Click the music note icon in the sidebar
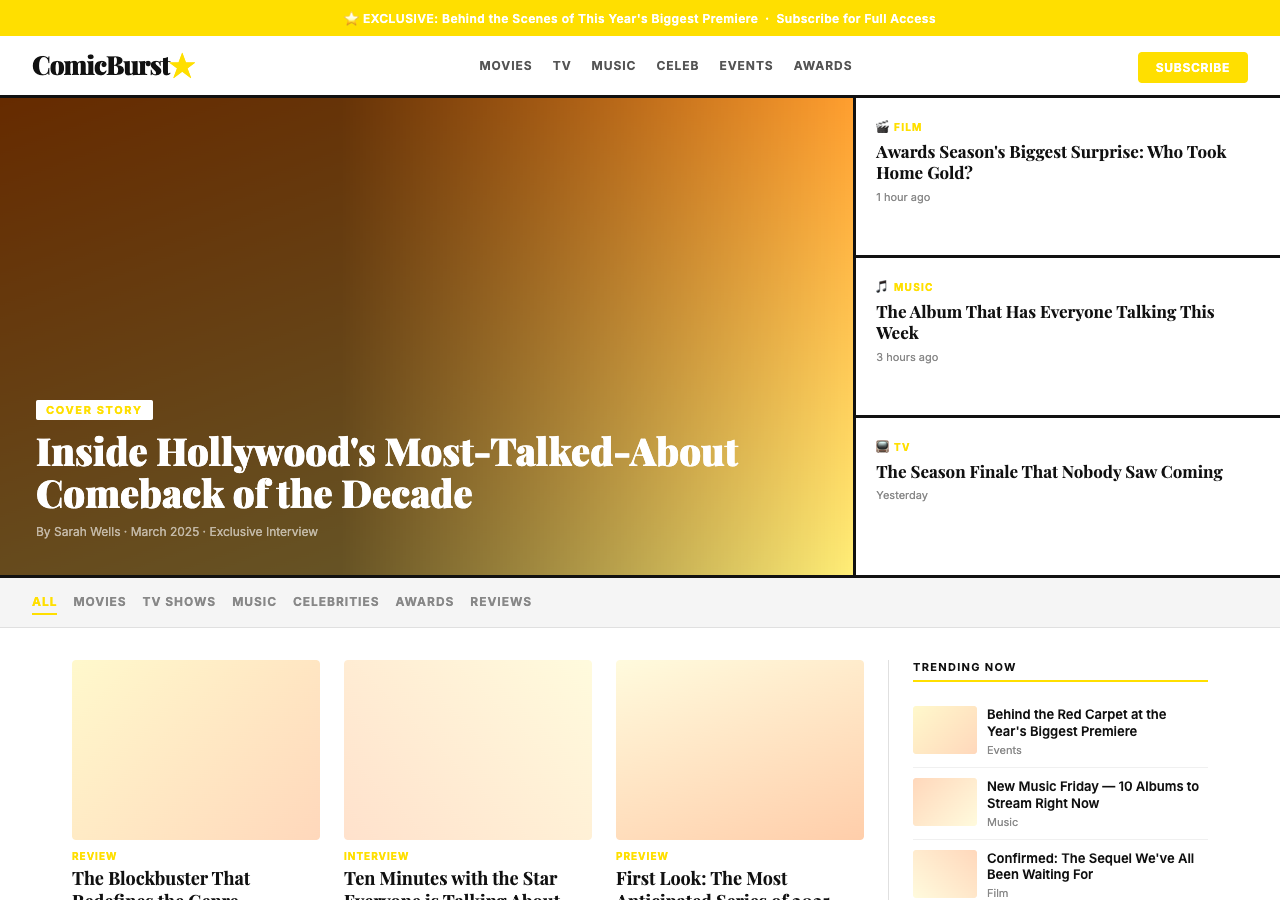 tap(881, 286)
